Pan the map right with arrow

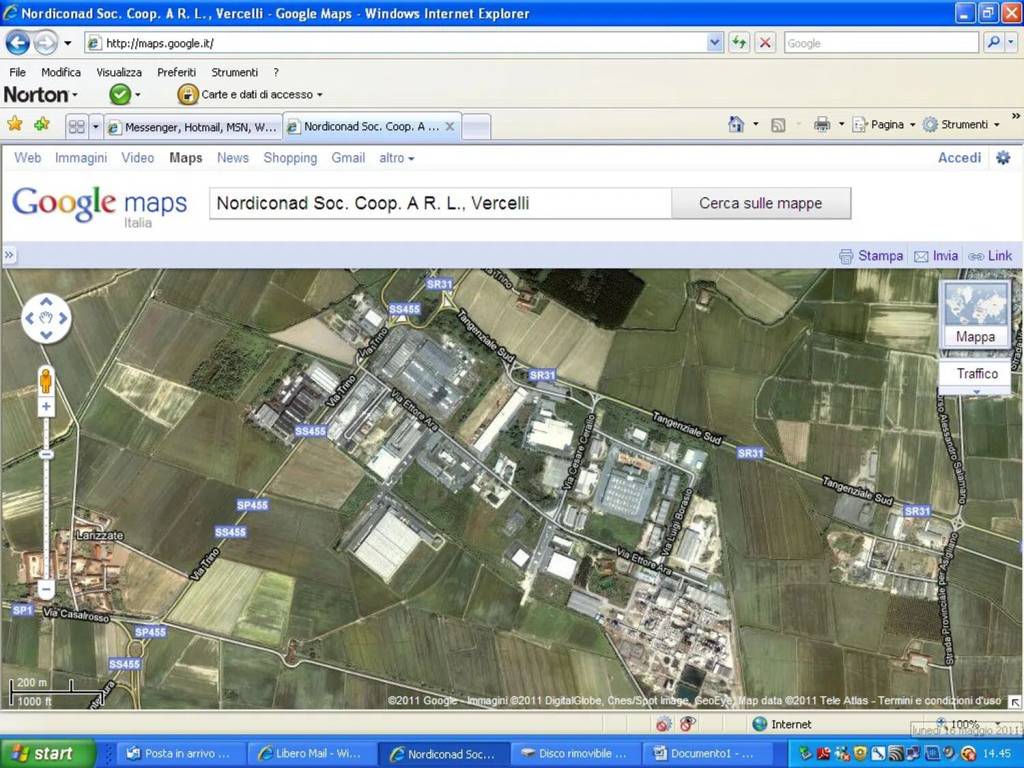(63, 319)
